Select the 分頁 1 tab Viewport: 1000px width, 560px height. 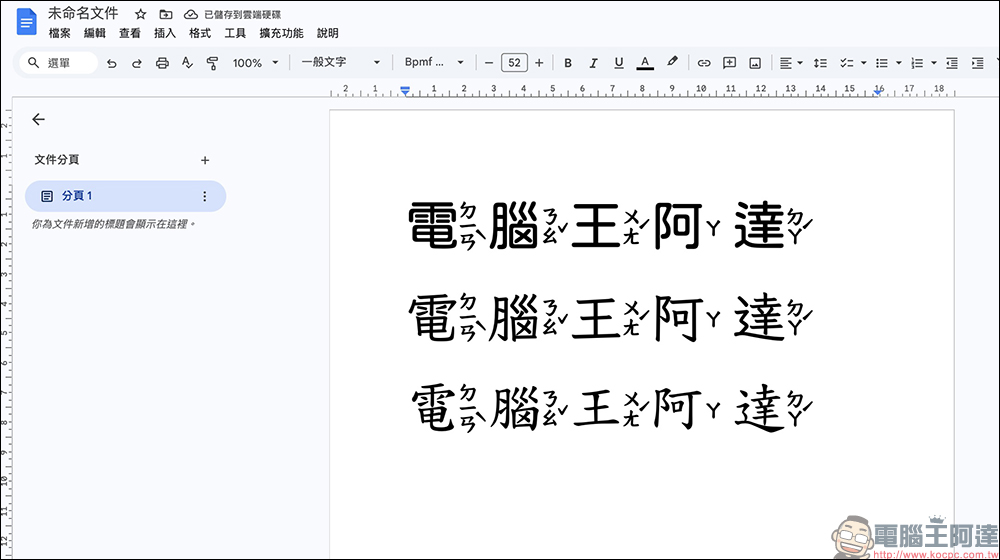click(x=125, y=196)
